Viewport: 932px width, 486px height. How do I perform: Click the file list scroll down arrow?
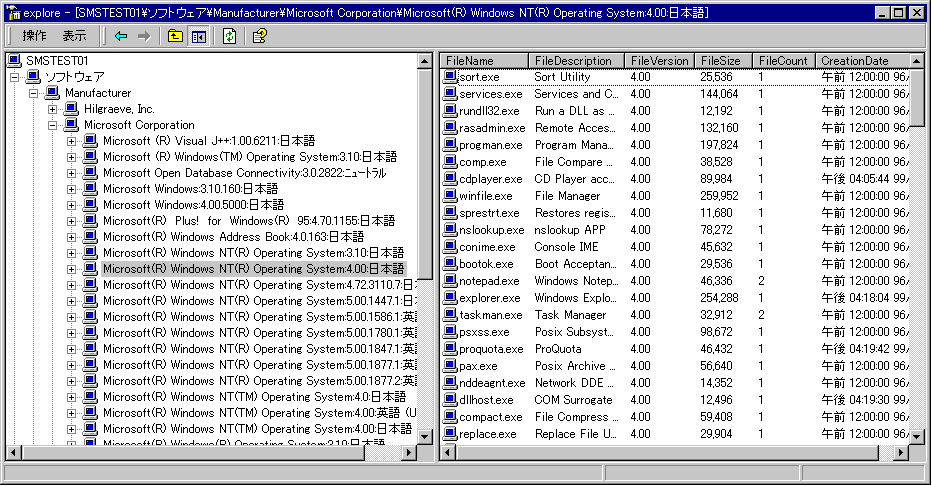pyautogui.click(x=917, y=437)
